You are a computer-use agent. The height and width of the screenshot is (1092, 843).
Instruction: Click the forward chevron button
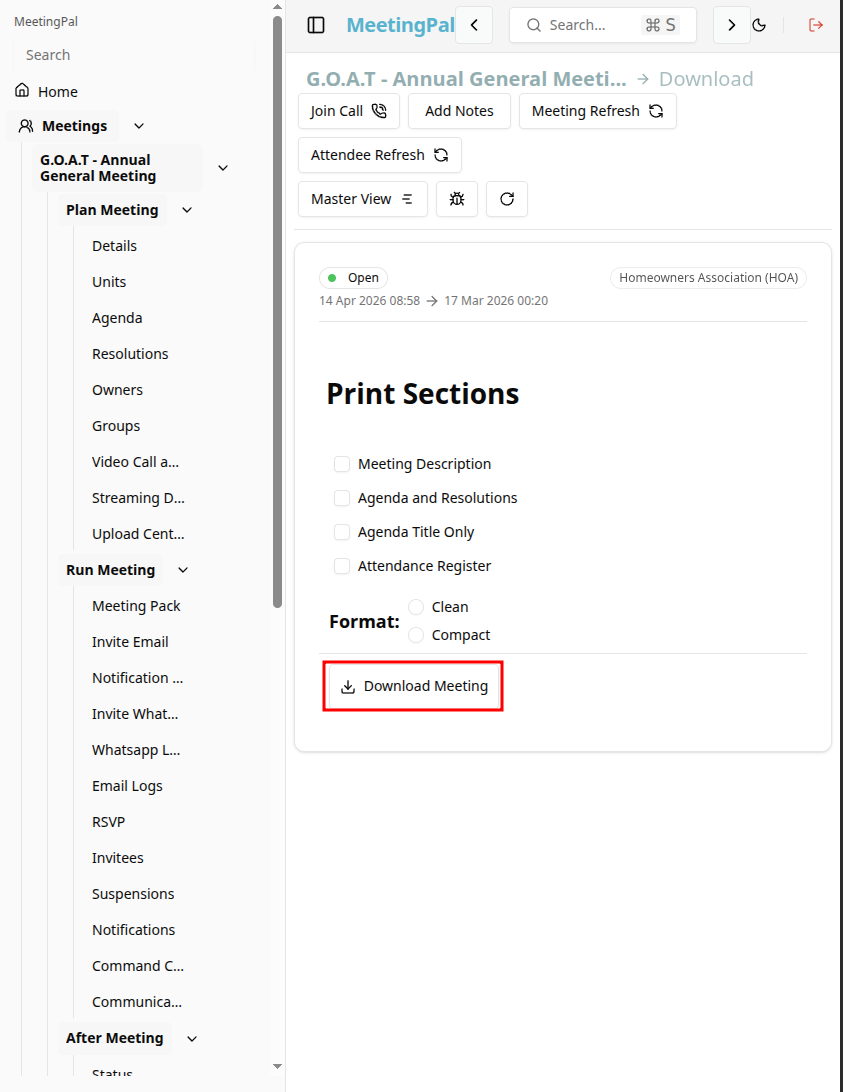click(732, 25)
